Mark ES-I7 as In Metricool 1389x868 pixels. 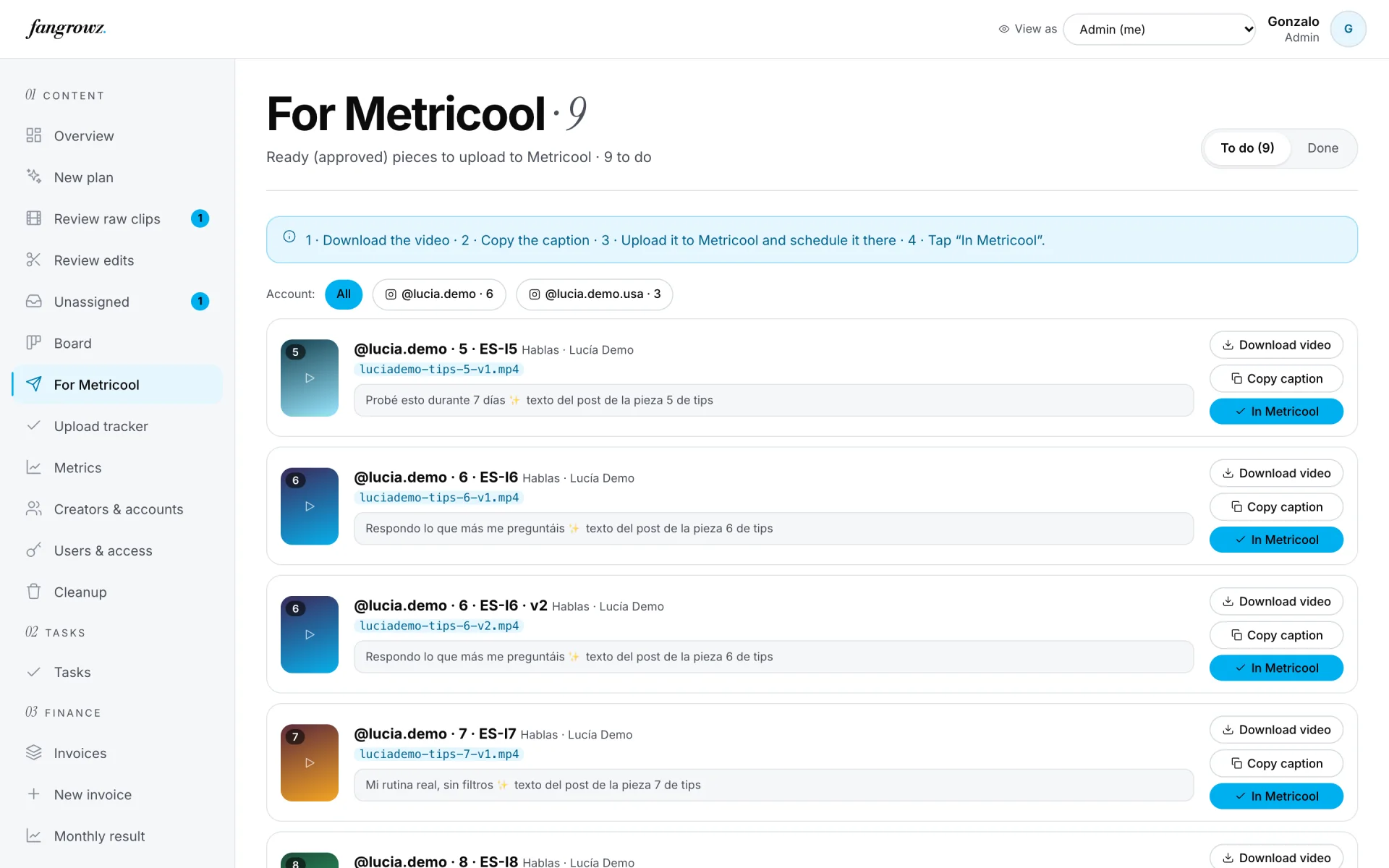click(x=1276, y=796)
